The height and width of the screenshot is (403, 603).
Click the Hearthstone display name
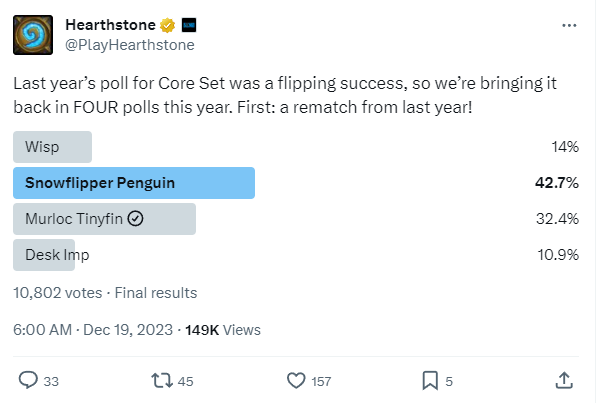coord(110,25)
